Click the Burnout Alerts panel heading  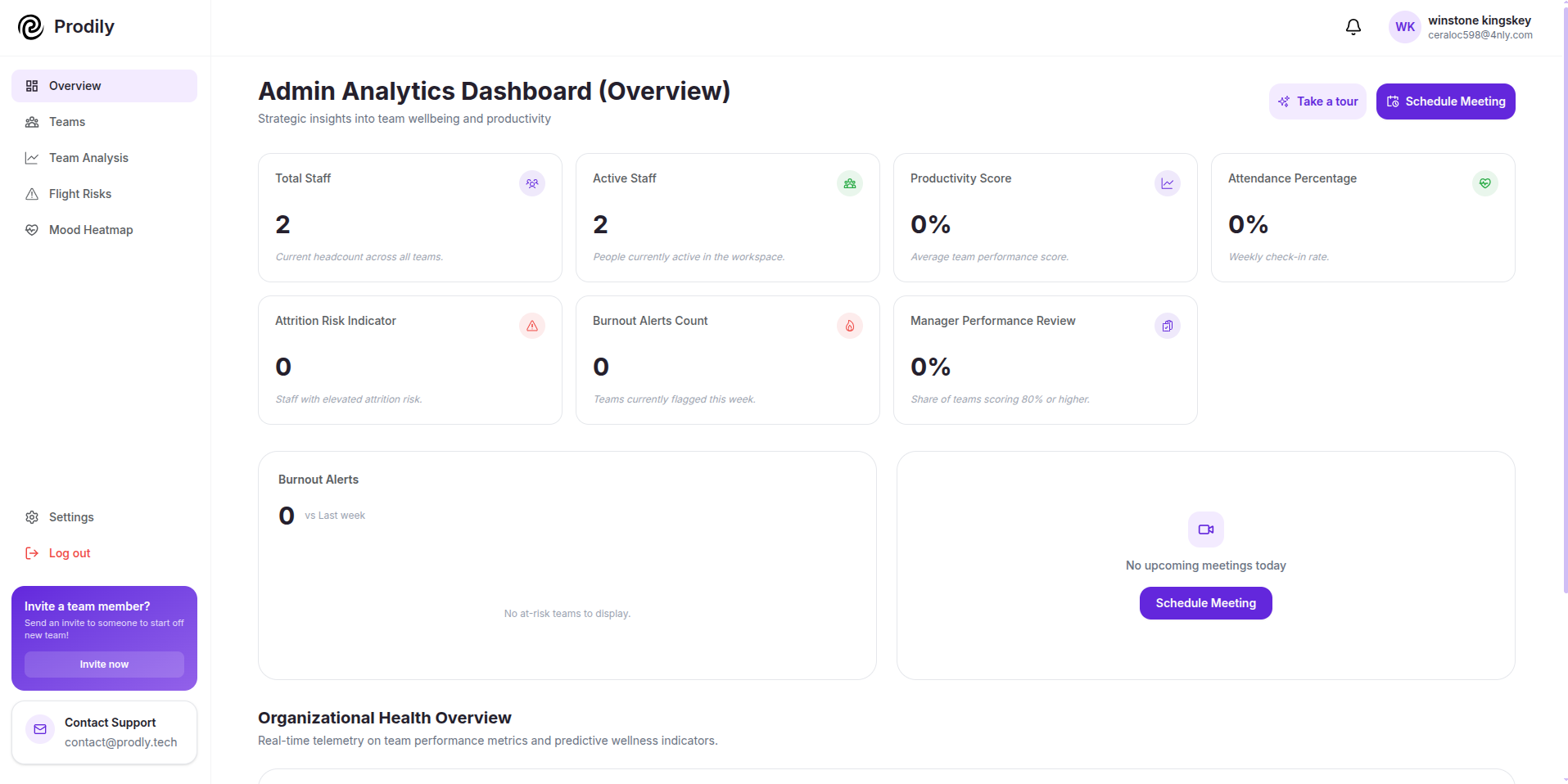(x=319, y=480)
